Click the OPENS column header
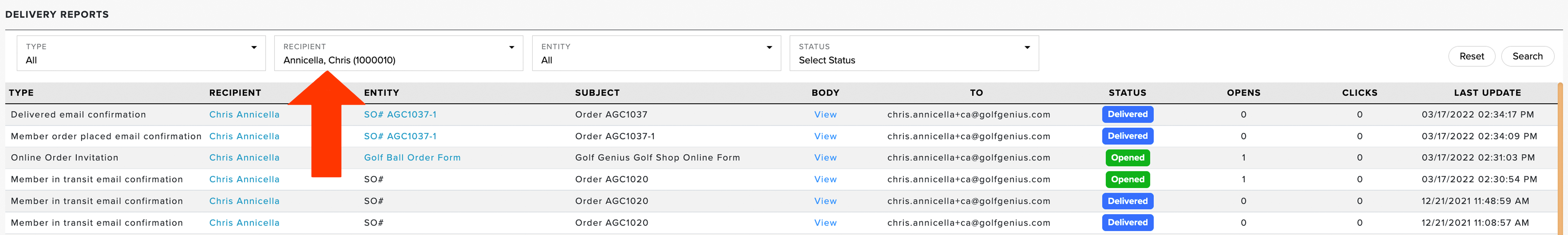This screenshot has width=1568, height=235. [1244, 93]
